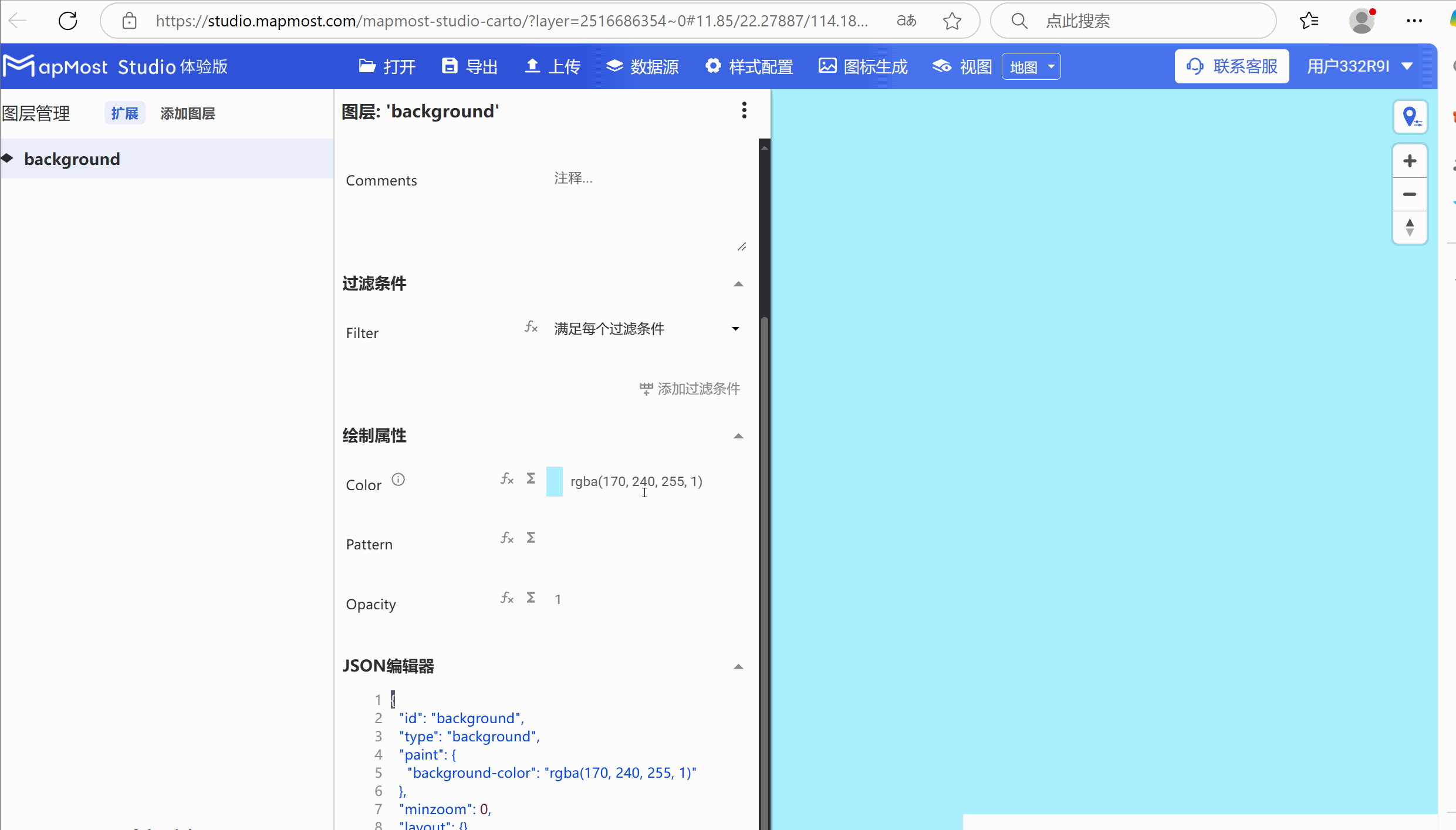Switch to the 添加图层 tab
The height and width of the screenshot is (830, 1456).
(x=188, y=113)
